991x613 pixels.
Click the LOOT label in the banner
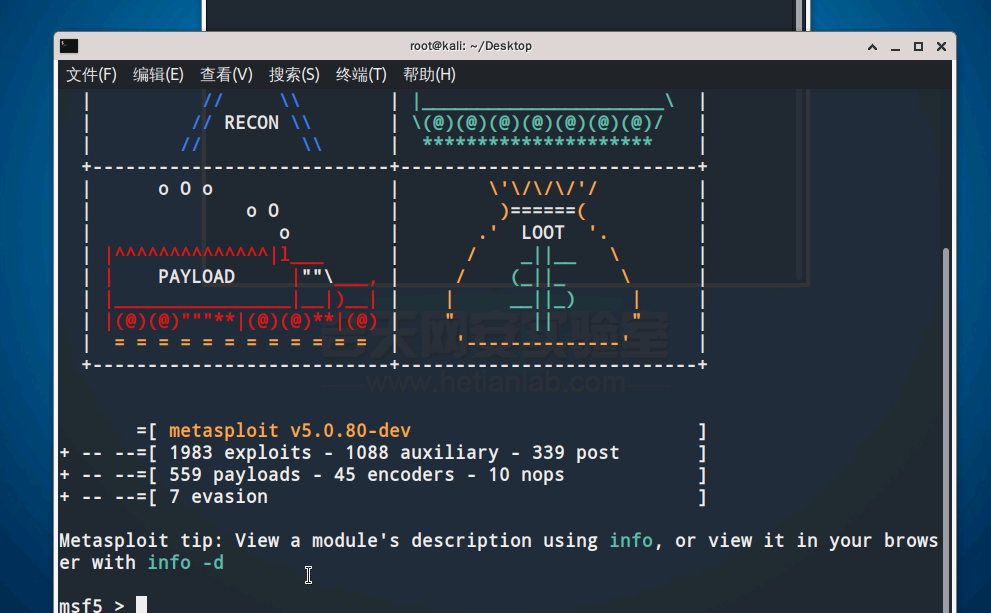click(543, 233)
